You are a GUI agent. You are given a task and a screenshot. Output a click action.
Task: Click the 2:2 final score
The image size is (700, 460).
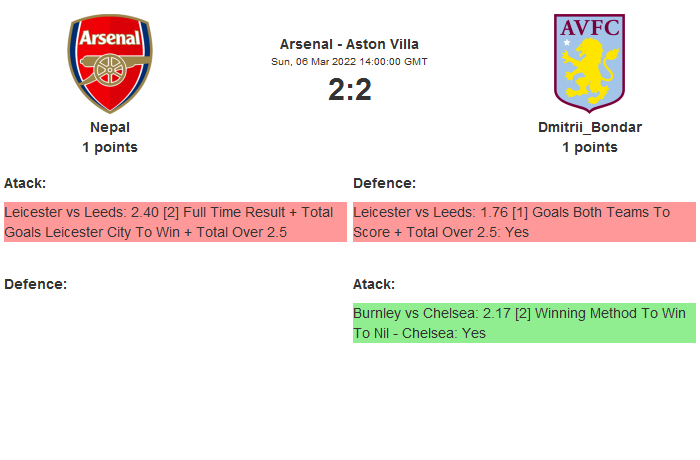[x=349, y=90]
